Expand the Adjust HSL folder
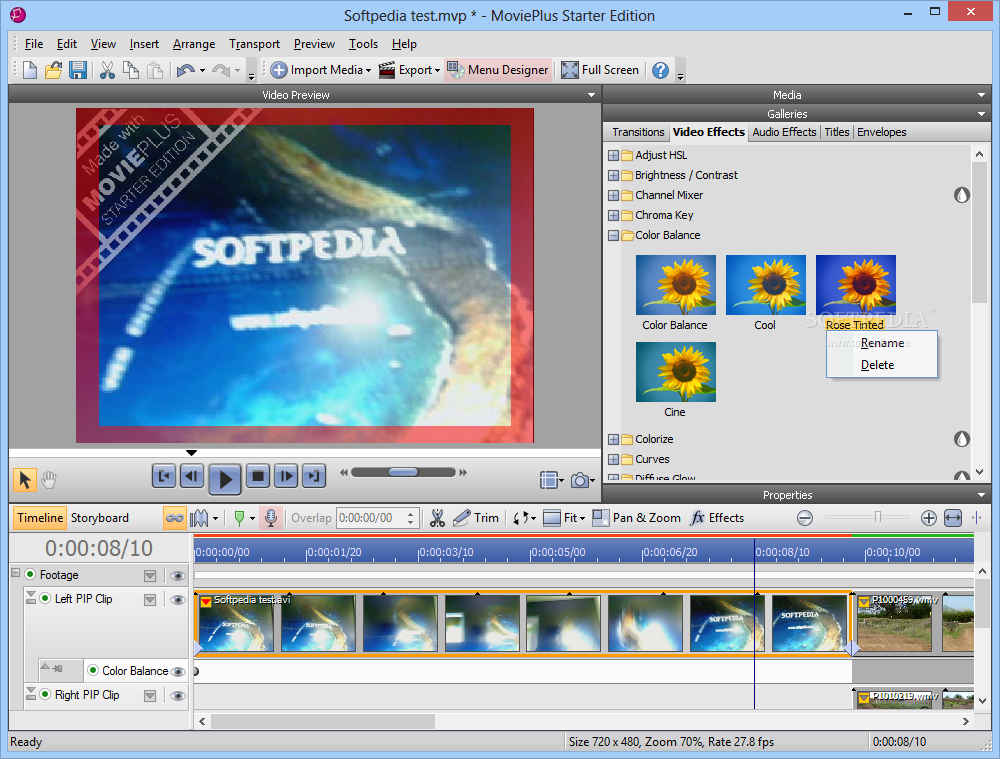This screenshot has height=759, width=1000. (613, 155)
